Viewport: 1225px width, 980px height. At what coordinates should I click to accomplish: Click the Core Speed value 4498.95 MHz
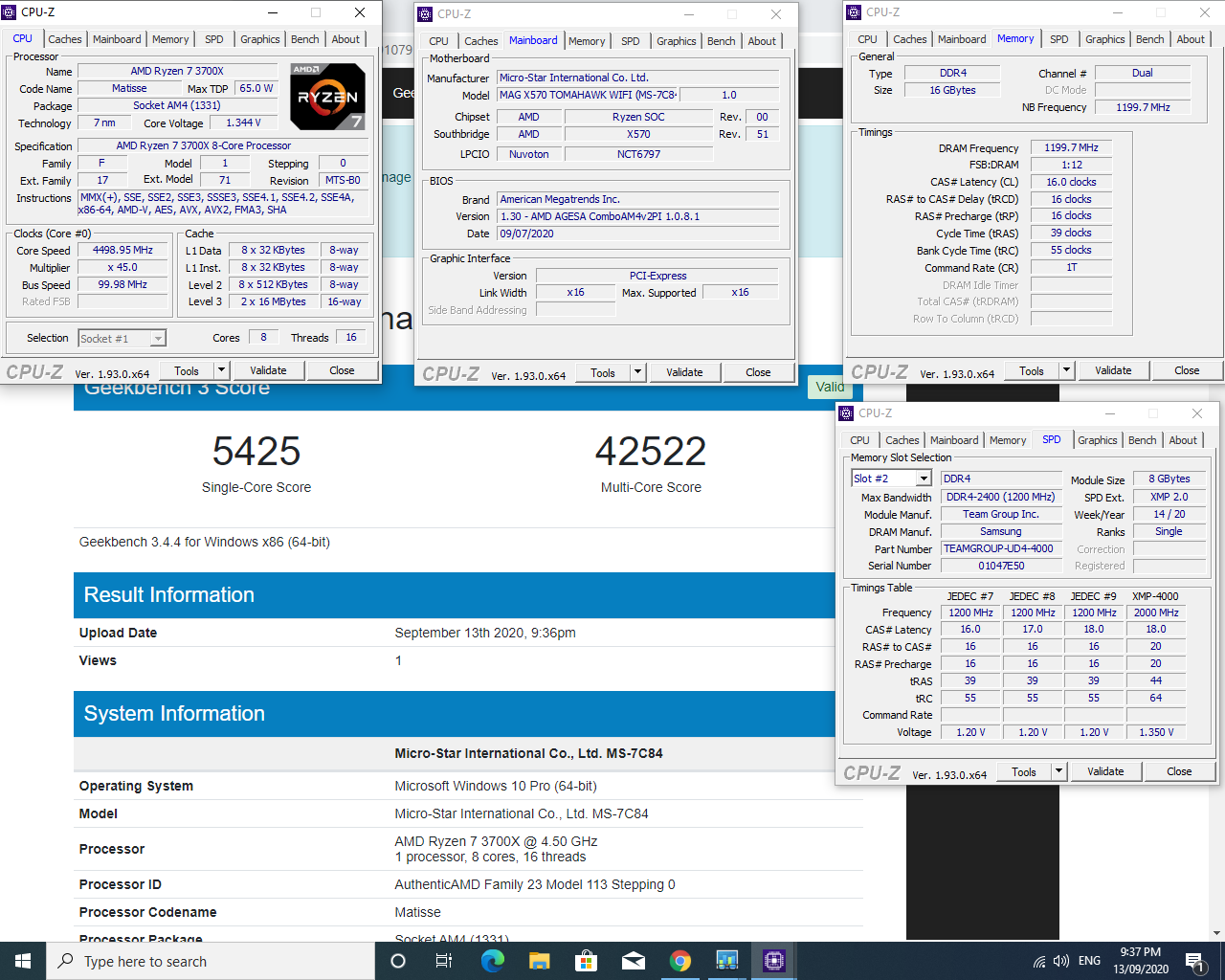point(122,250)
